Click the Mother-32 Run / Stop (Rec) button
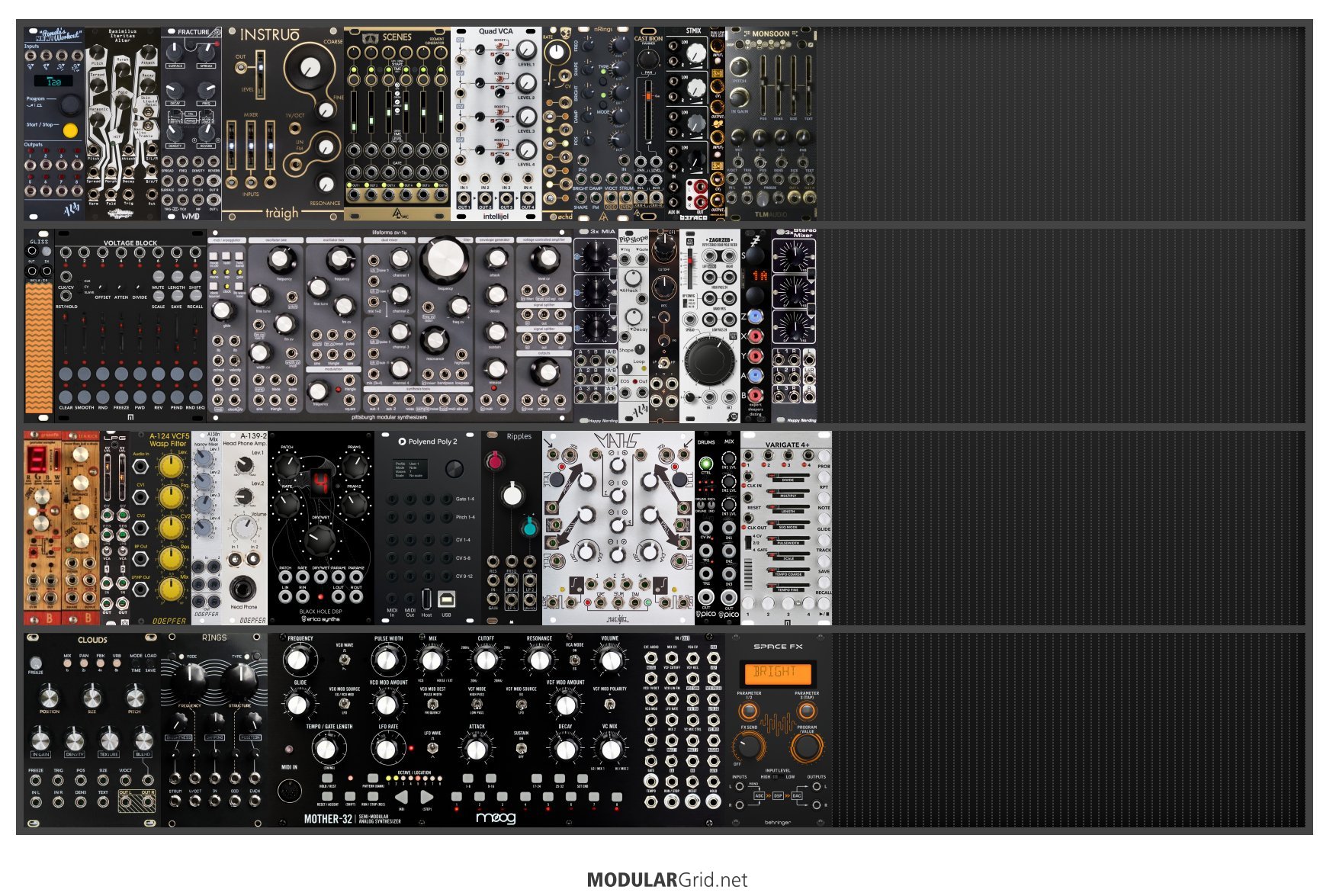Screen dimensions: 1336x896 click(x=373, y=798)
